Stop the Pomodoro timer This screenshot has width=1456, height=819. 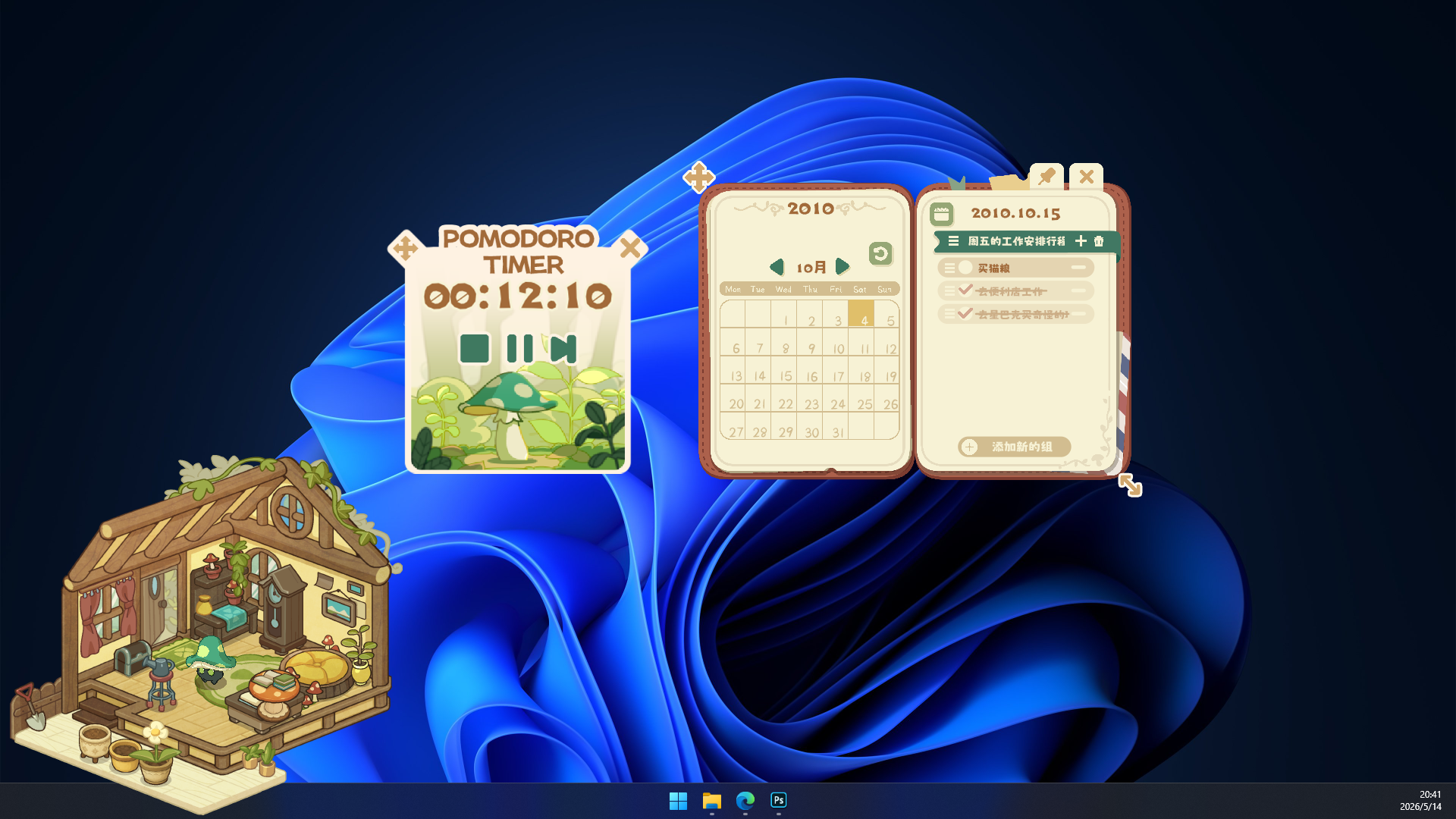(475, 349)
